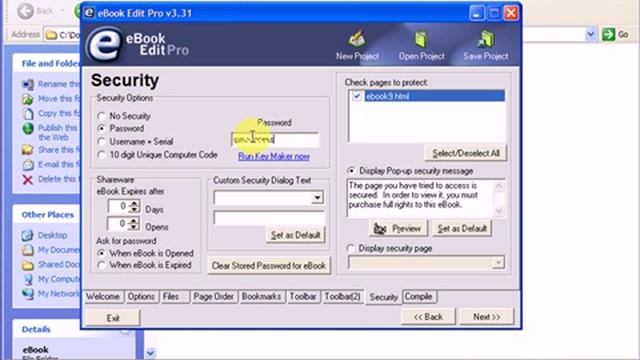This screenshot has width=640, height=360.
Task: Click the security message scrollbar down arrow
Action: coord(499,212)
